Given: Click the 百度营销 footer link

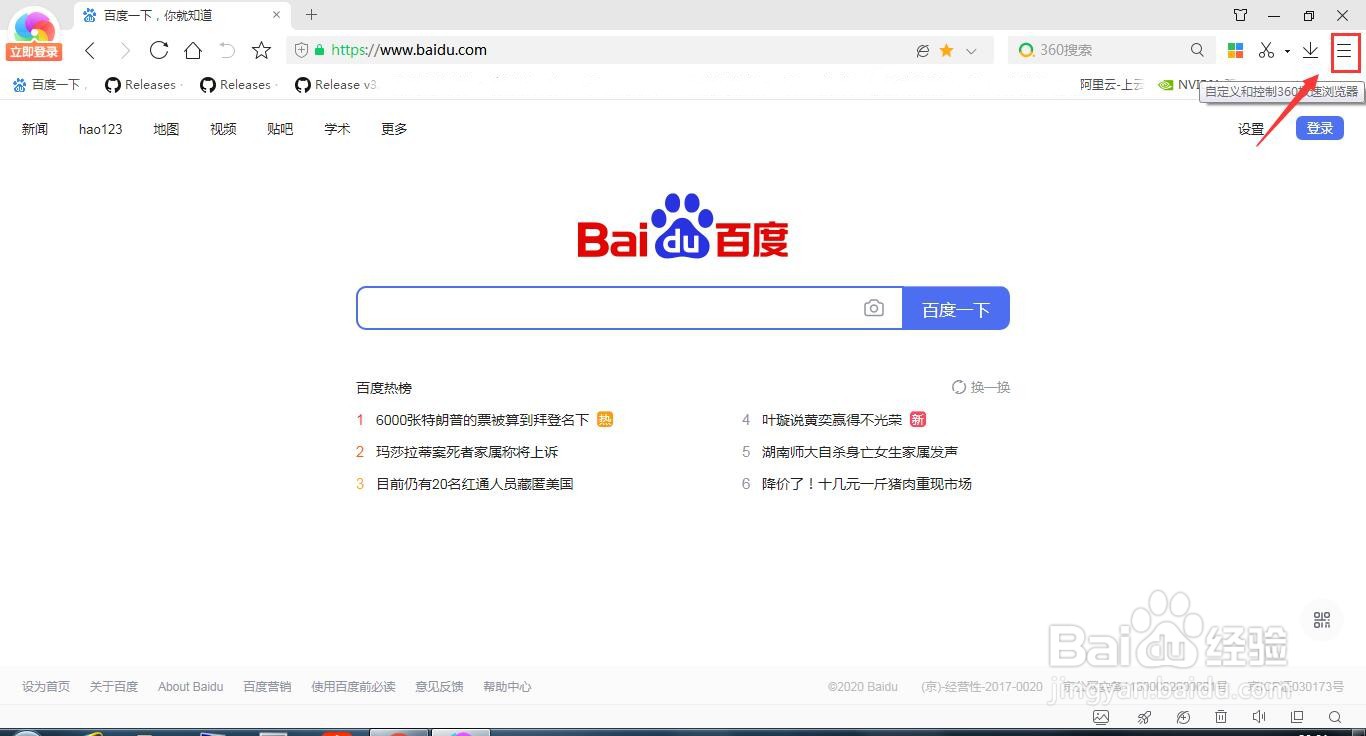Looking at the screenshot, I should (x=267, y=687).
